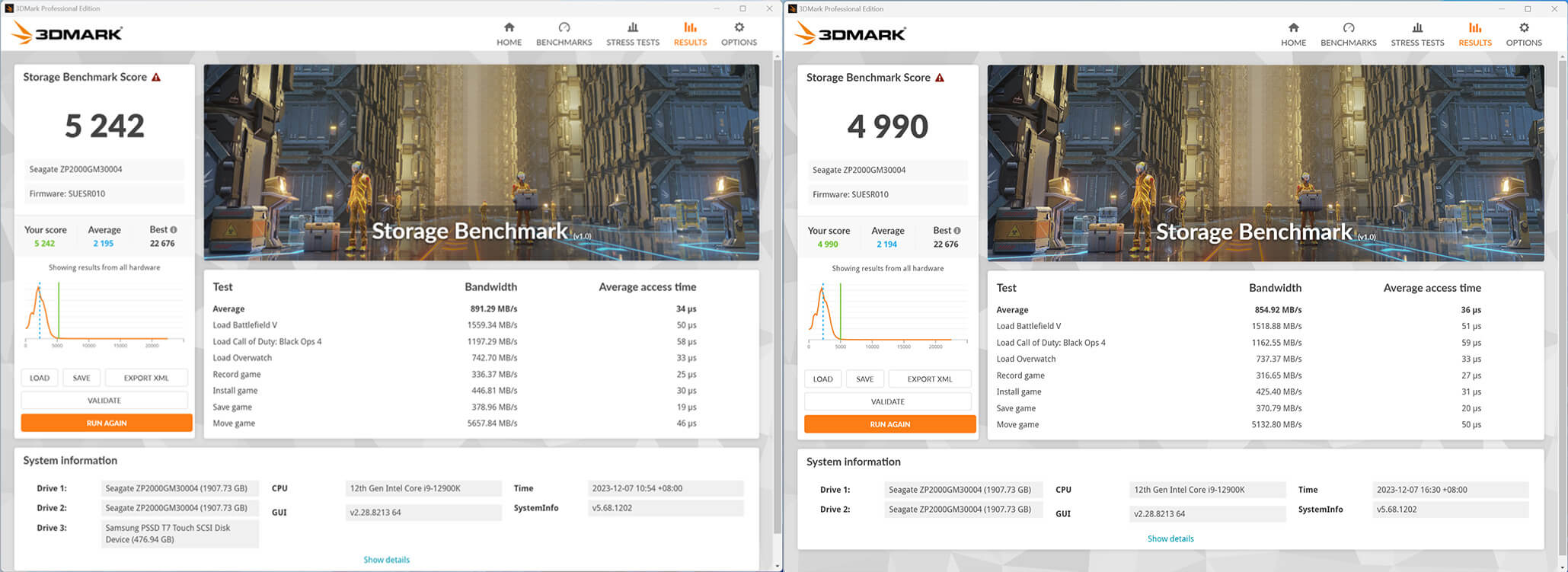The width and height of the screenshot is (1568, 572).
Task: Click Storage Benchmark banner image, right window
Action: point(1266,163)
